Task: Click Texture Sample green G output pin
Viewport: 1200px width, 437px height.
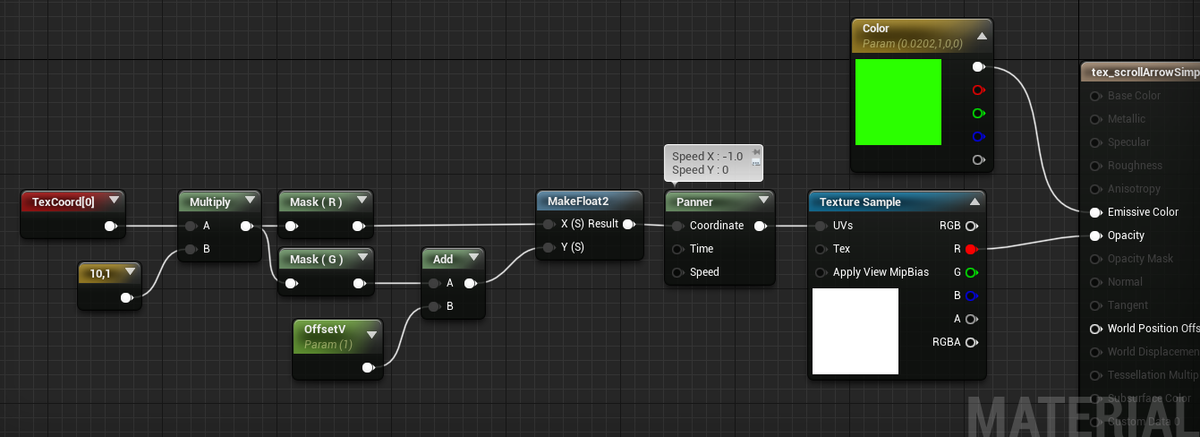Action: click(971, 272)
